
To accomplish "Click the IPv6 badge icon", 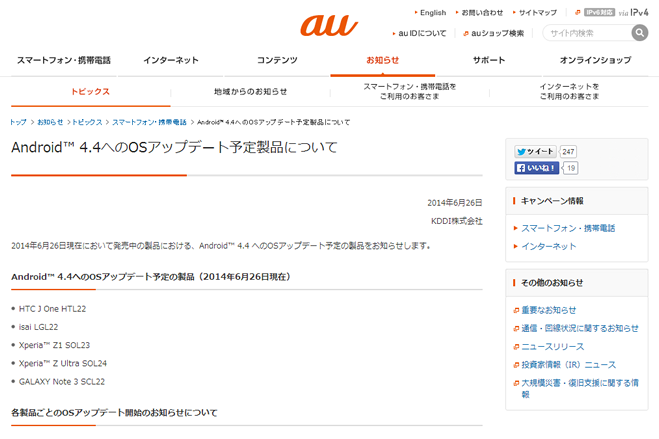I will 599,13.
